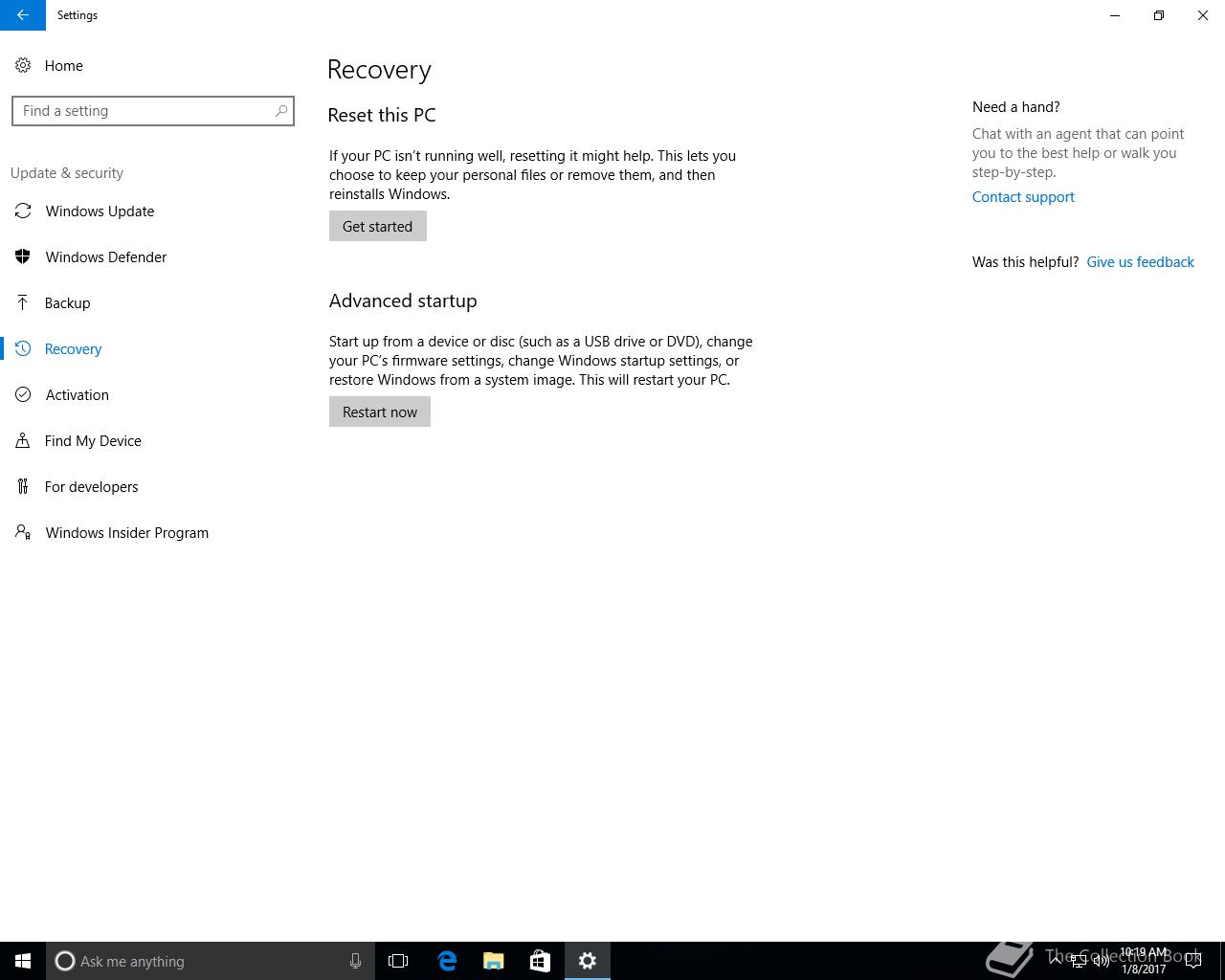Open the Store from the taskbar

tap(540, 961)
